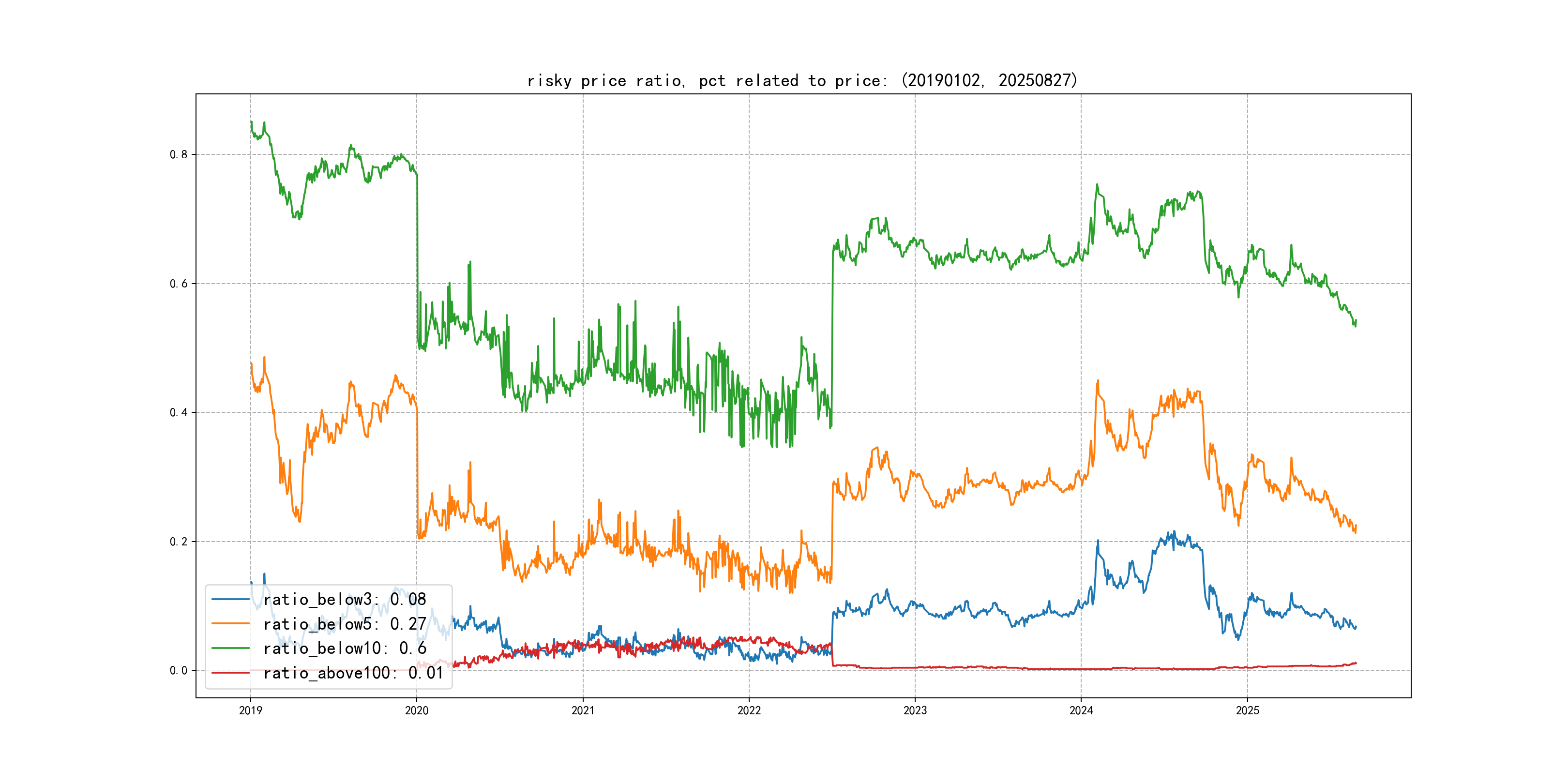Click the orange ratio_below5 legend line

tap(230, 624)
